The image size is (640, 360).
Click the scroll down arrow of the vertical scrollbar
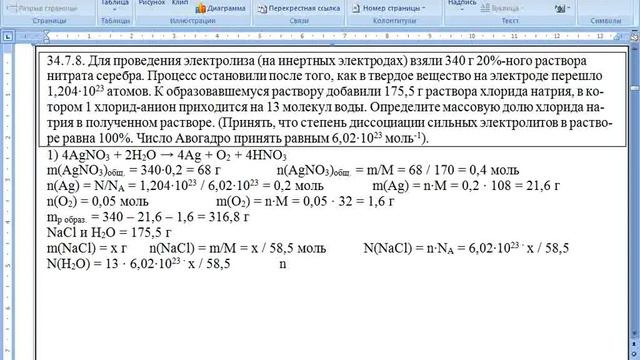[635, 334]
